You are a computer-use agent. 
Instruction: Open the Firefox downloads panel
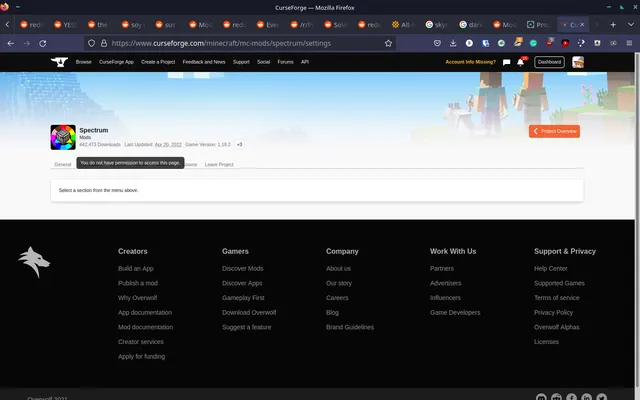(453, 43)
